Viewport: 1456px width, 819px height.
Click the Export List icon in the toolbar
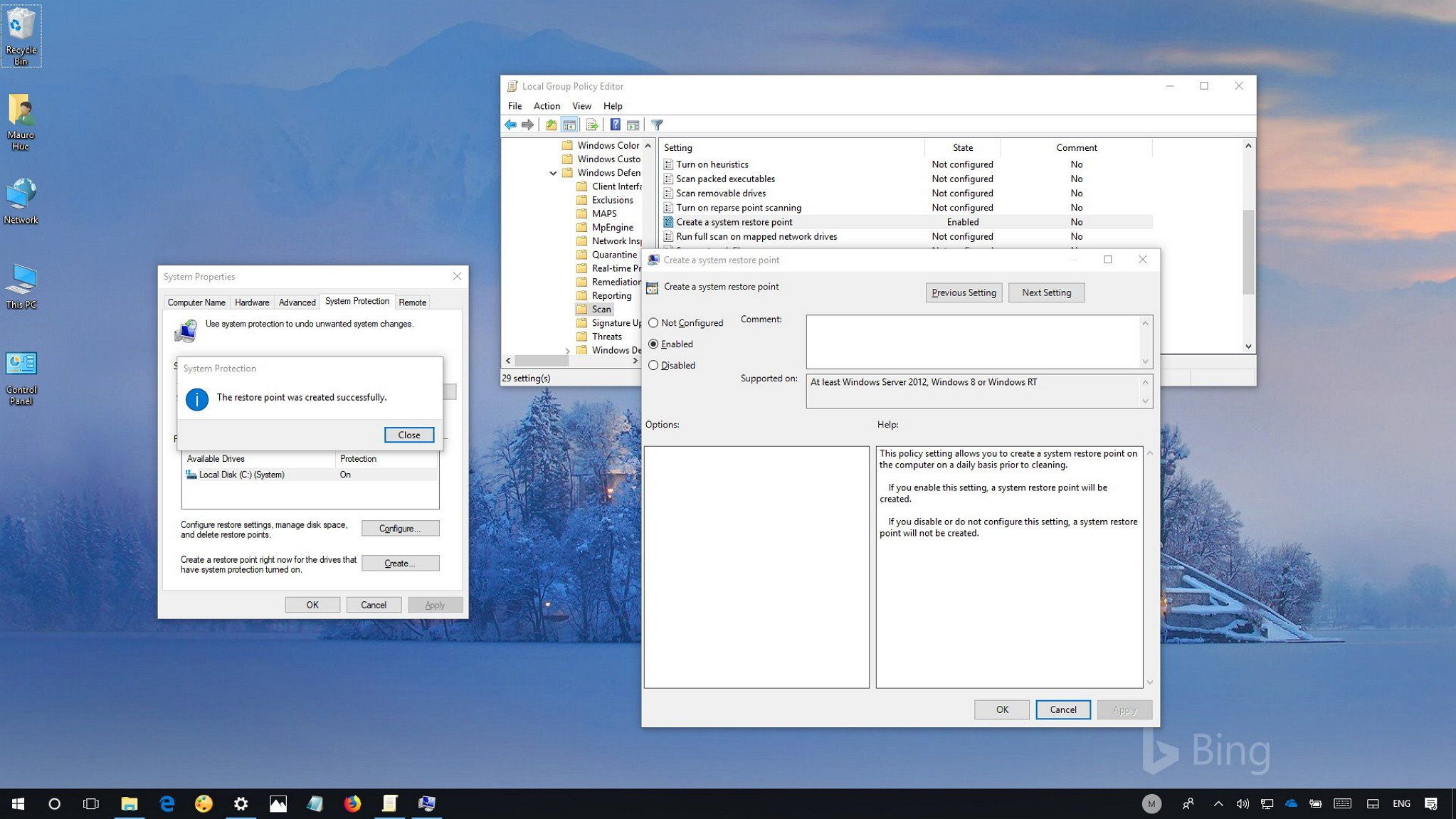click(592, 125)
